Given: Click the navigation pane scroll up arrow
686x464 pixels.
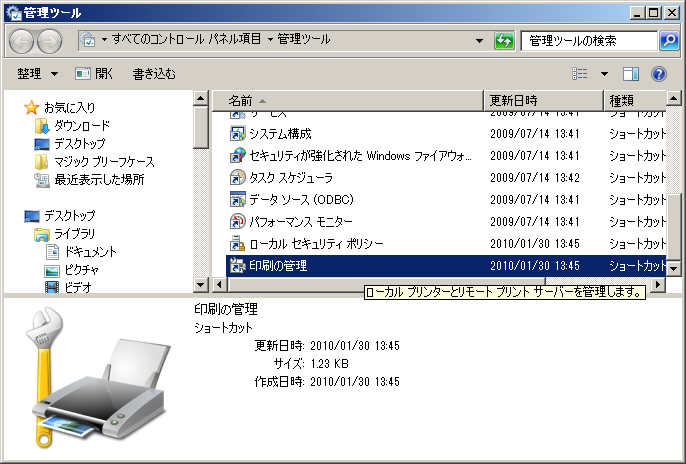Looking at the screenshot, I should 200,98.
